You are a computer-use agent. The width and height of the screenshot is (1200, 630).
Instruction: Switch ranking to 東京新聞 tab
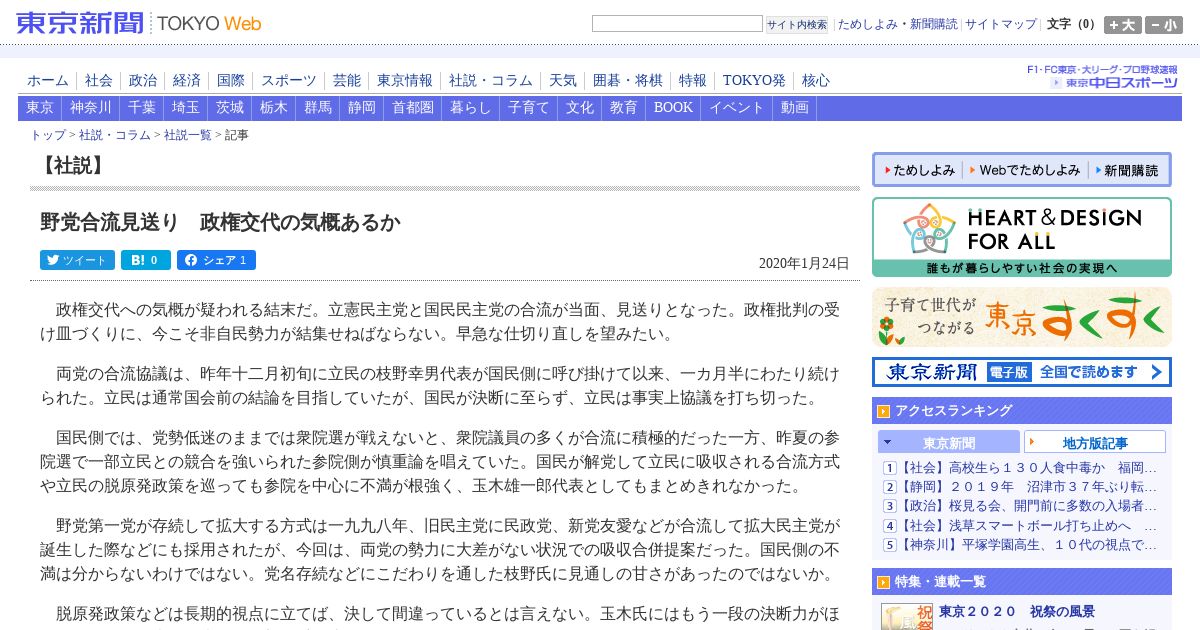point(949,442)
